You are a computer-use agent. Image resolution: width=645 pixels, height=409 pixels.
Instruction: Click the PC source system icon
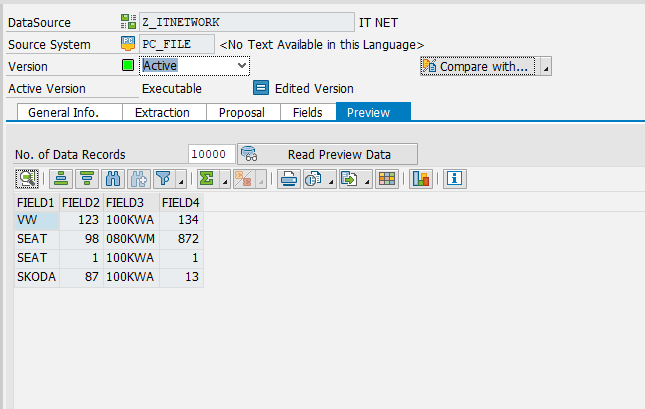(x=128, y=43)
